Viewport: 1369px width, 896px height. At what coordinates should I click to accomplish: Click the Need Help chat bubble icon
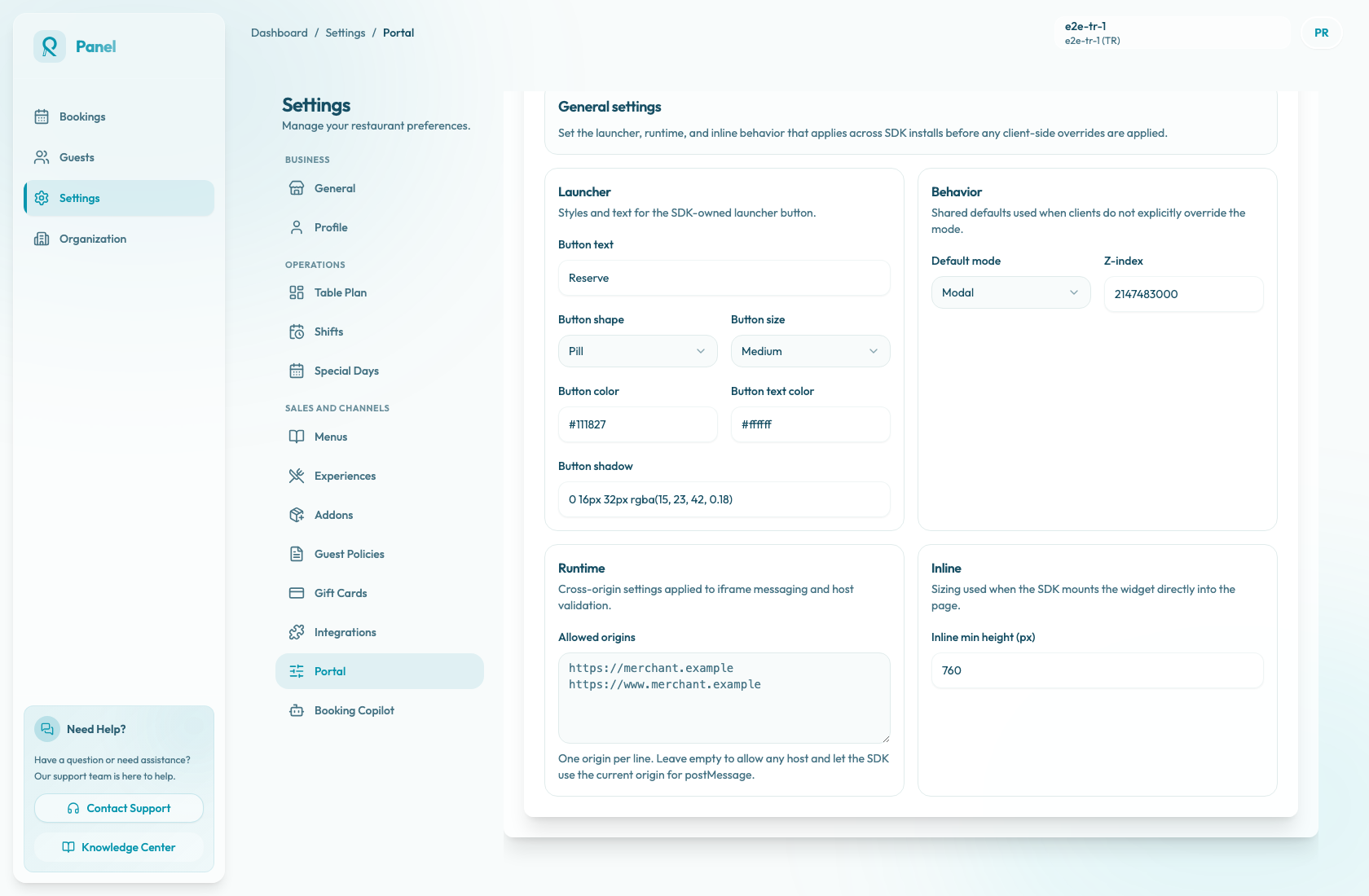(47, 729)
